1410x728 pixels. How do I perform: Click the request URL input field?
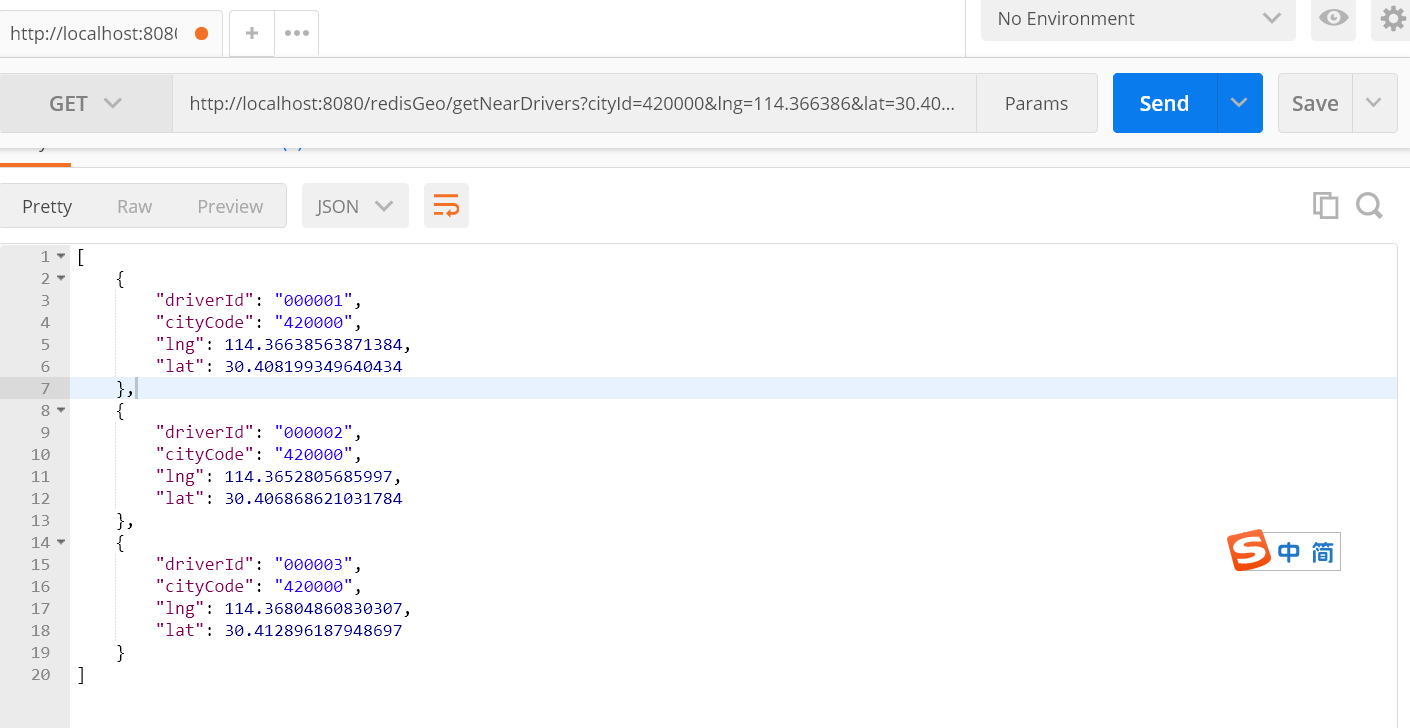tap(574, 103)
